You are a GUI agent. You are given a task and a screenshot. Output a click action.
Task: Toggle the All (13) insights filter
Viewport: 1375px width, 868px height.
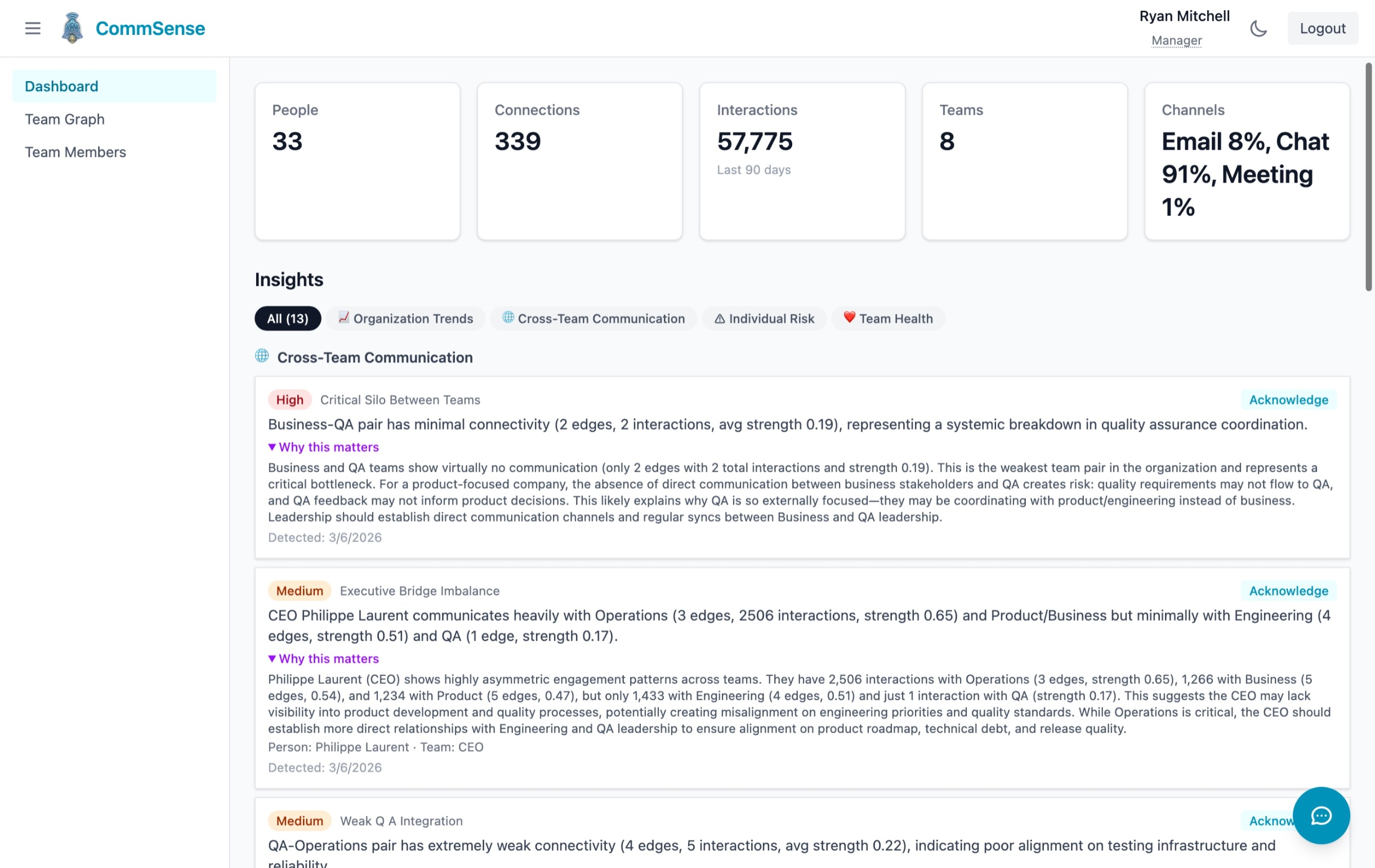[287, 319]
